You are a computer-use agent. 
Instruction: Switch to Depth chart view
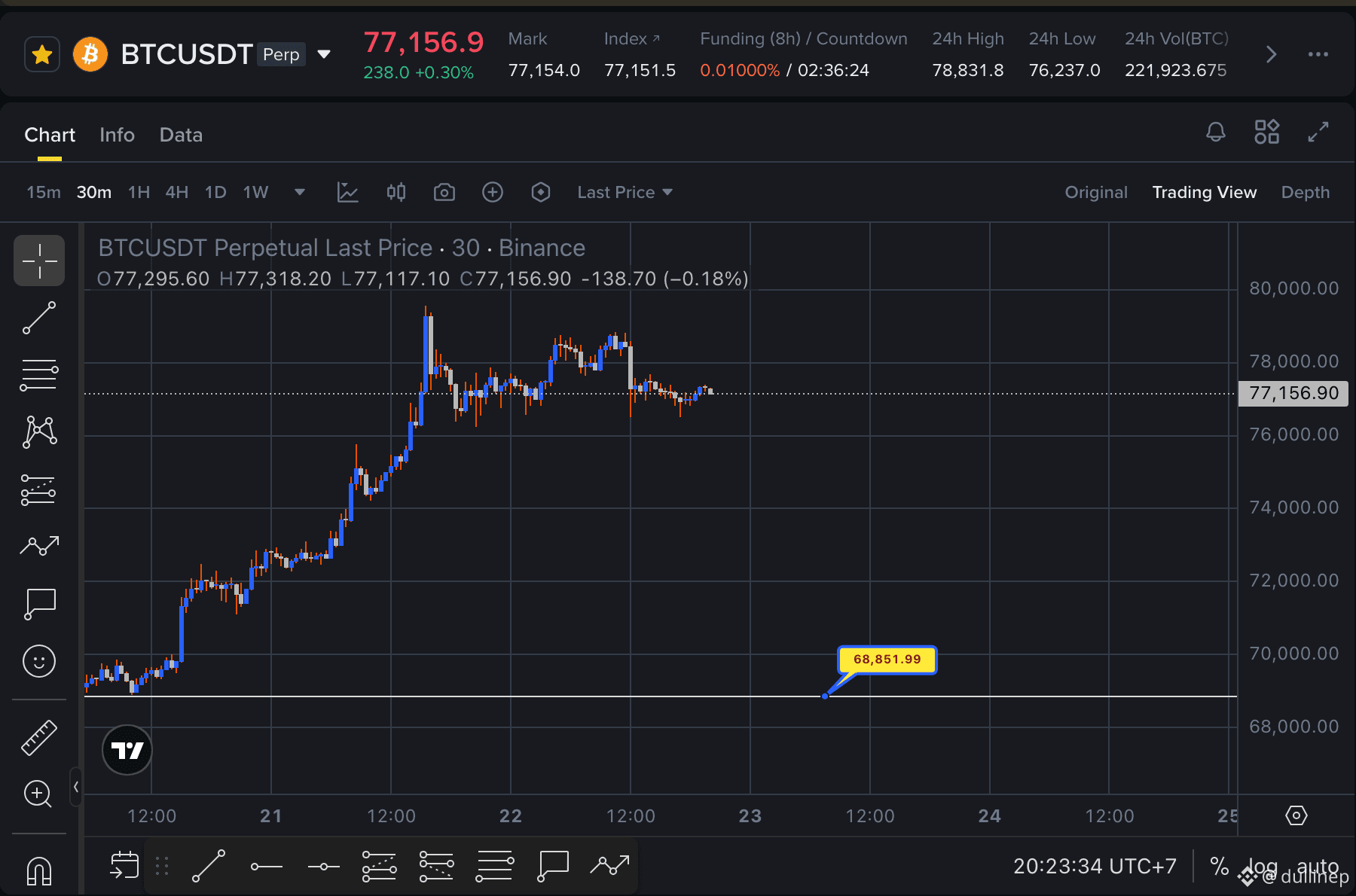pos(1305,192)
